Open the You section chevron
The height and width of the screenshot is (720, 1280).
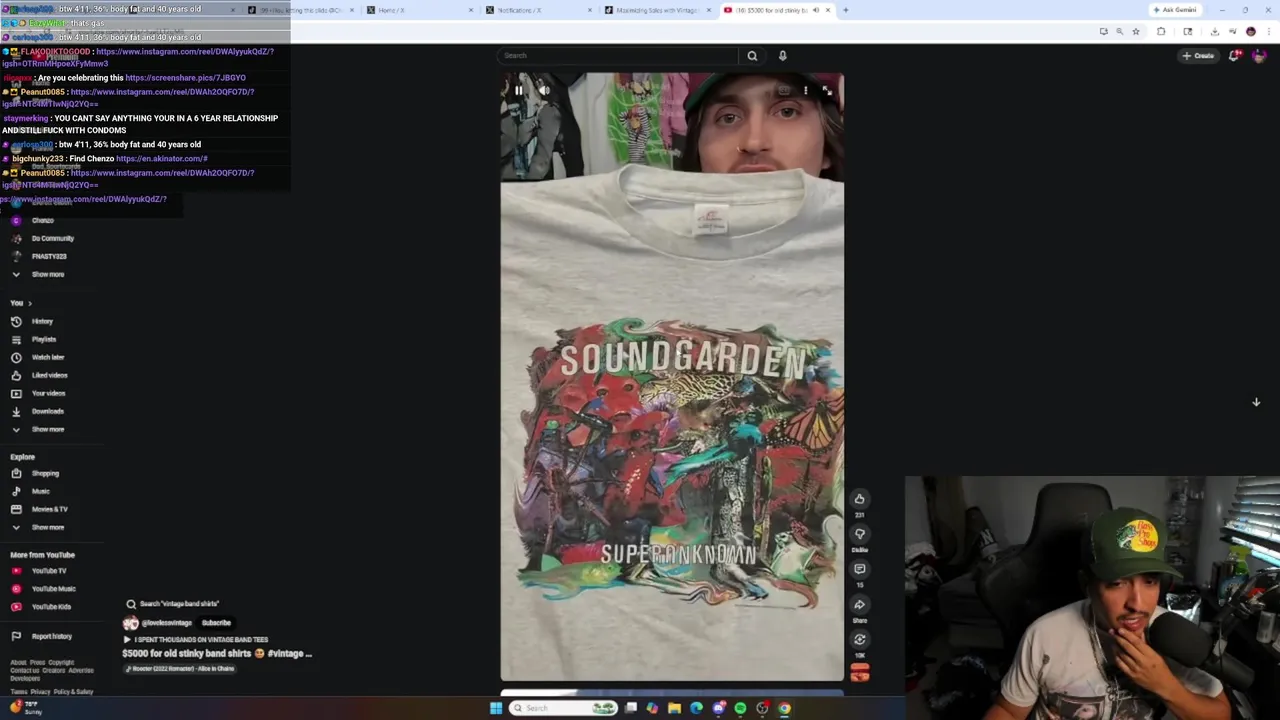[x=29, y=303]
